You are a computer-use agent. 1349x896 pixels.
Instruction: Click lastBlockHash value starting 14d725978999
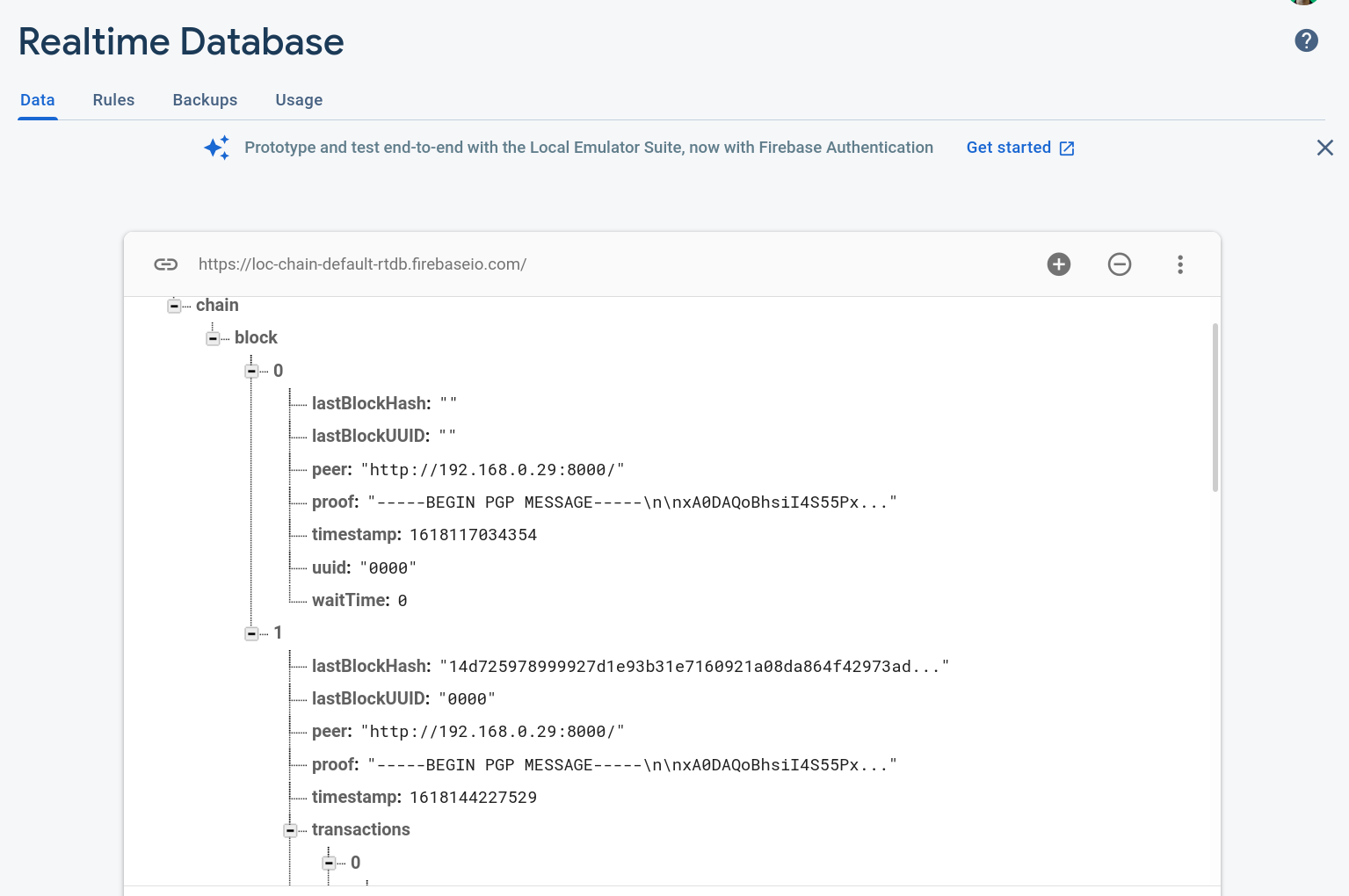point(694,666)
